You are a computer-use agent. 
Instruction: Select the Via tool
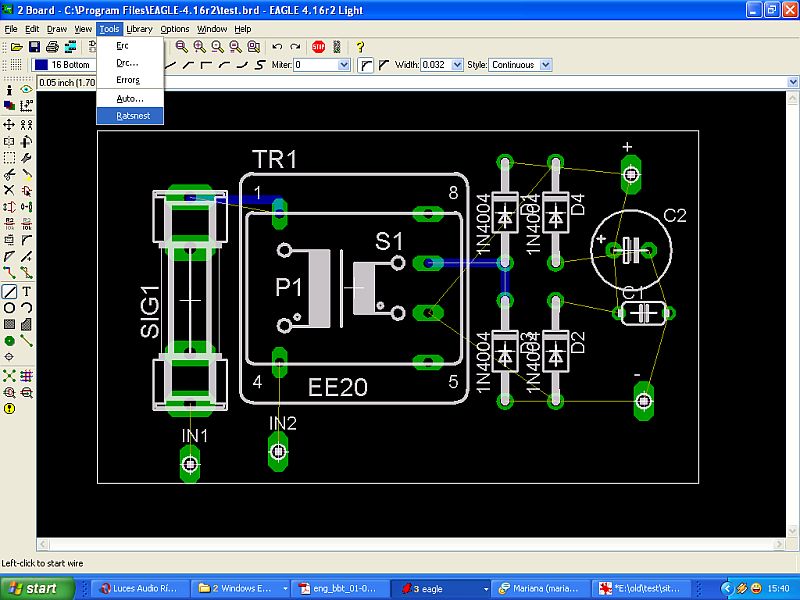coord(9,340)
